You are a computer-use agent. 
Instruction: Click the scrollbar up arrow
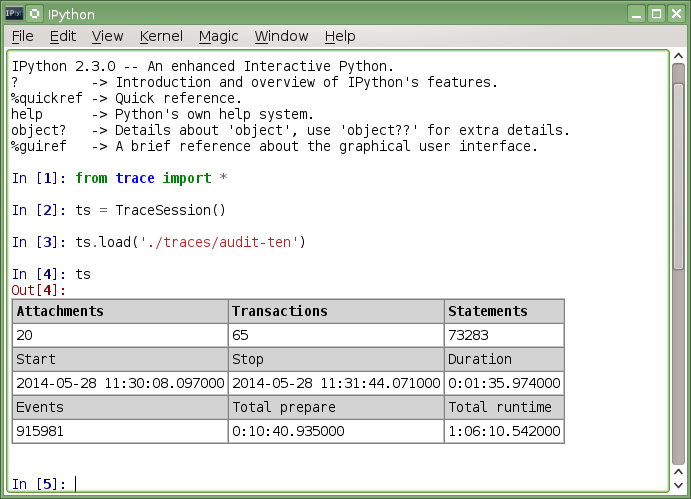click(678, 61)
